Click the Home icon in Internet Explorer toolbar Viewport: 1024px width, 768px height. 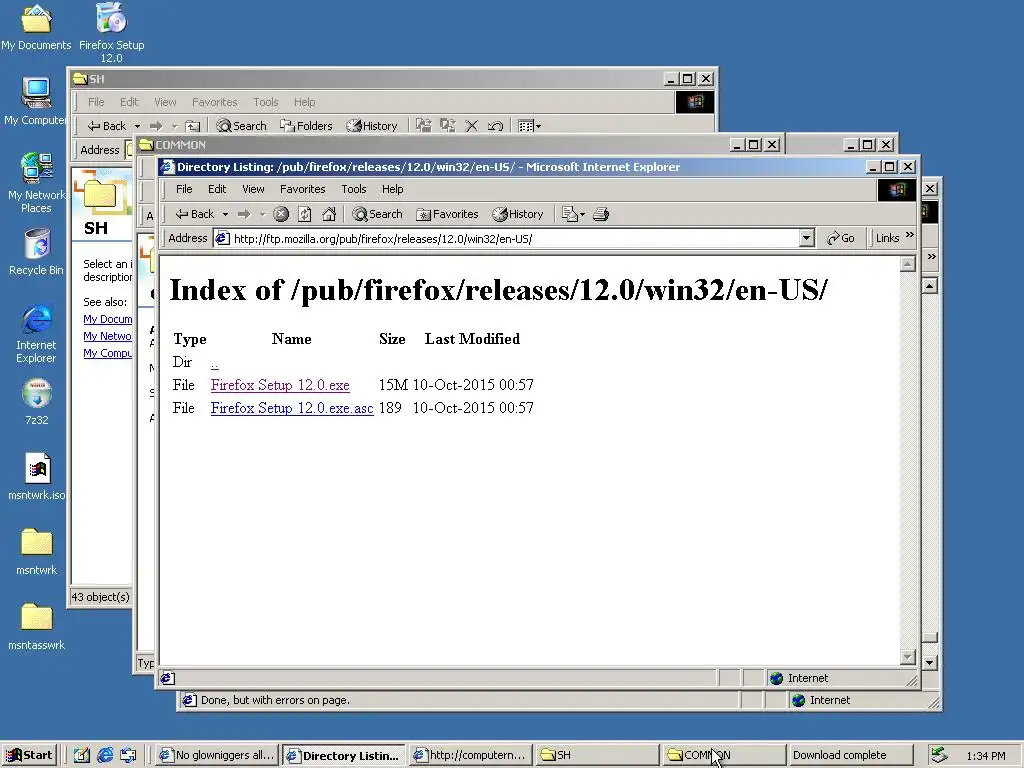[328, 214]
